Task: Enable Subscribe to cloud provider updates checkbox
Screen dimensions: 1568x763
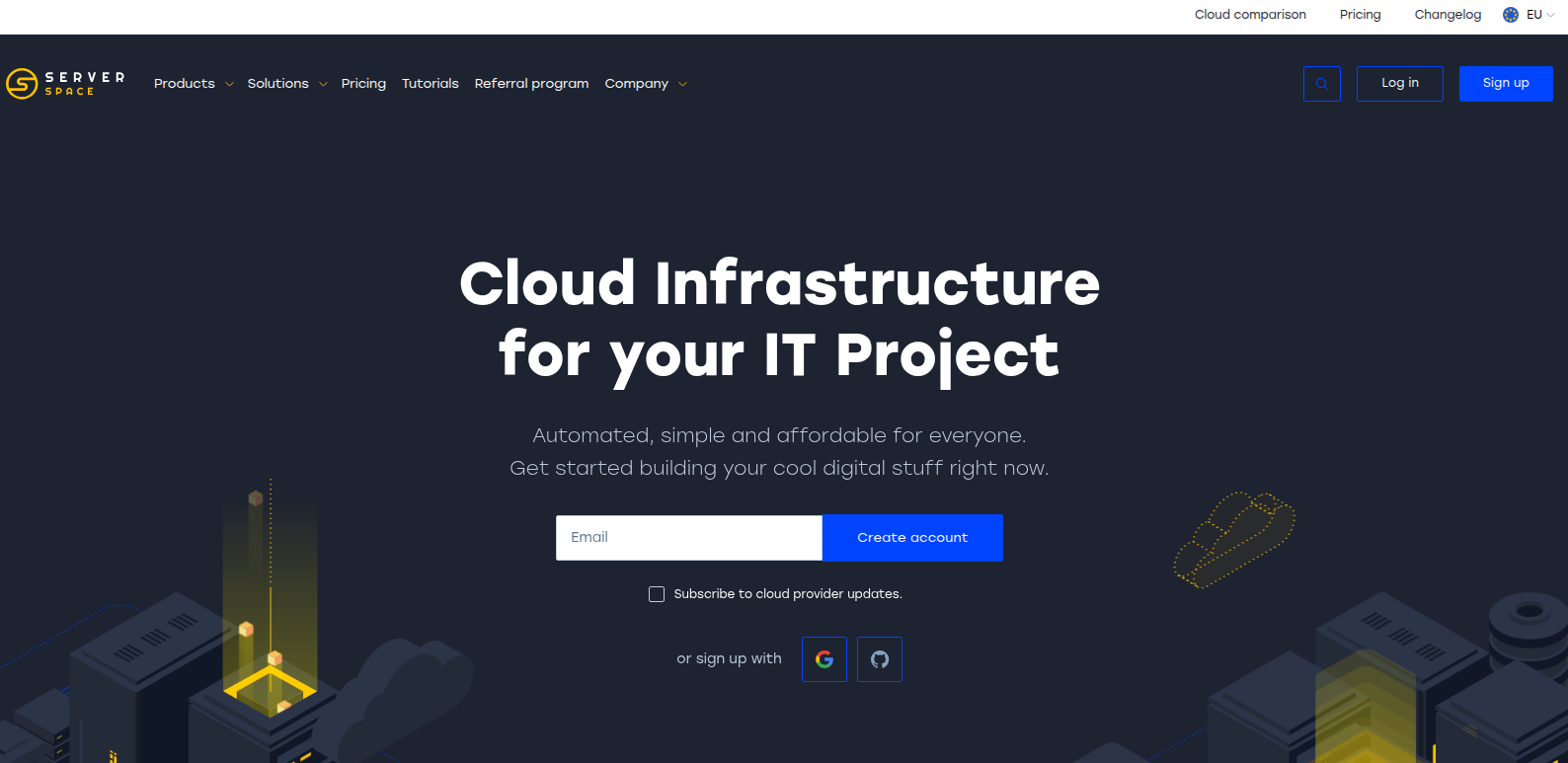Action: (657, 594)
